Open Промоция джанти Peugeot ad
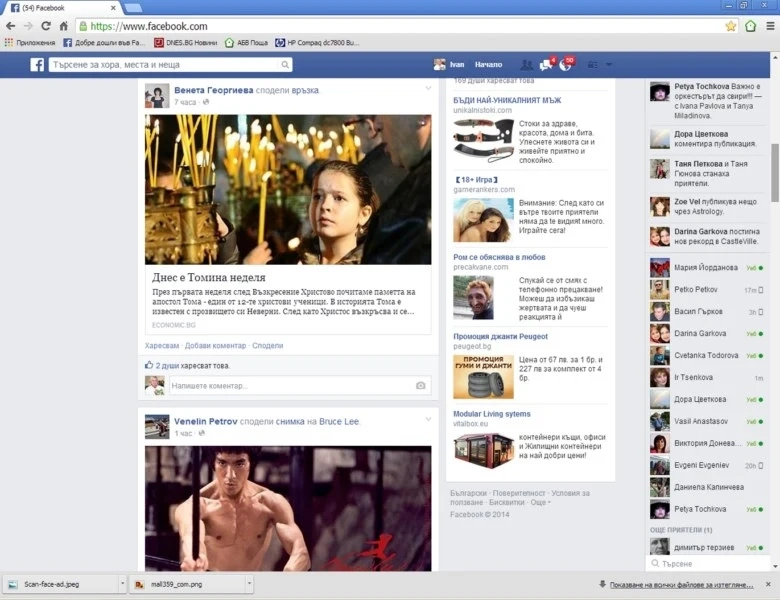This screenshot has height=600, width=780. 500,336
